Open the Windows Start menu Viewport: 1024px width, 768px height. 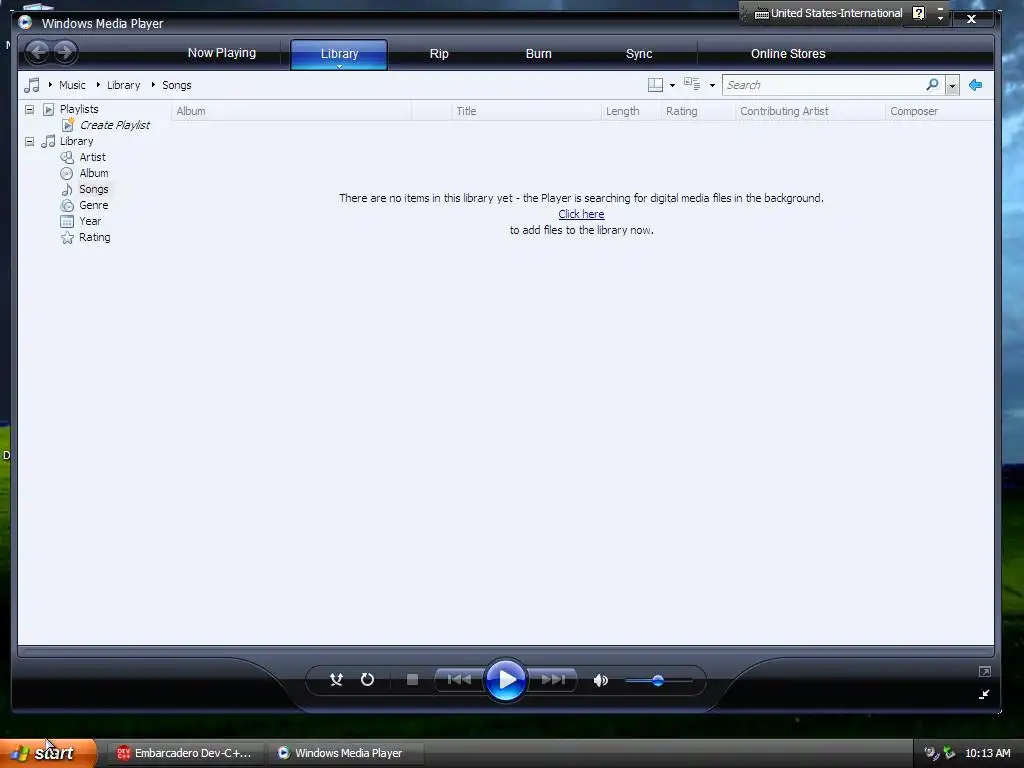(48, 753)
